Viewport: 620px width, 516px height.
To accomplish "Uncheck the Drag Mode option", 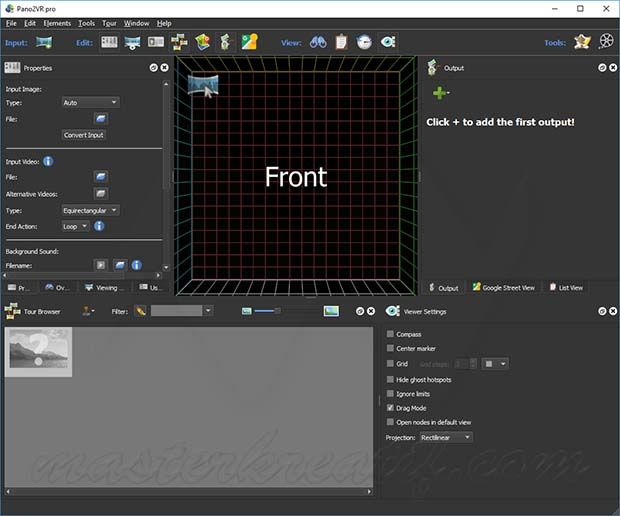I will (x=390, y=408).
